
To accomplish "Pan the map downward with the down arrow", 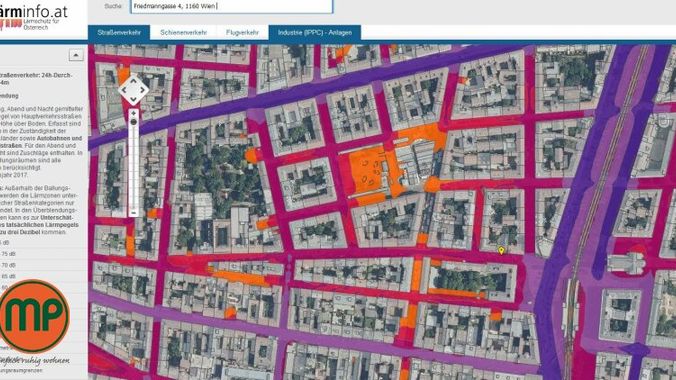I will tap(133, 100).
